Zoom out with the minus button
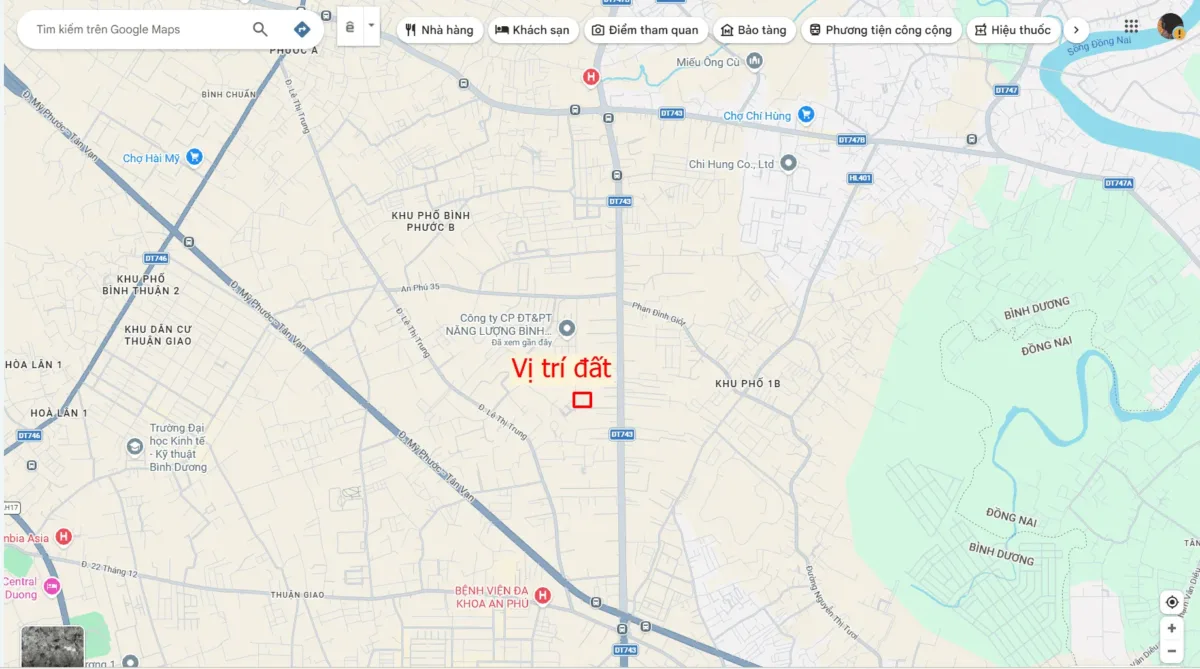Viewport: 1200px width, 669px height. (x=1171, y=651)
